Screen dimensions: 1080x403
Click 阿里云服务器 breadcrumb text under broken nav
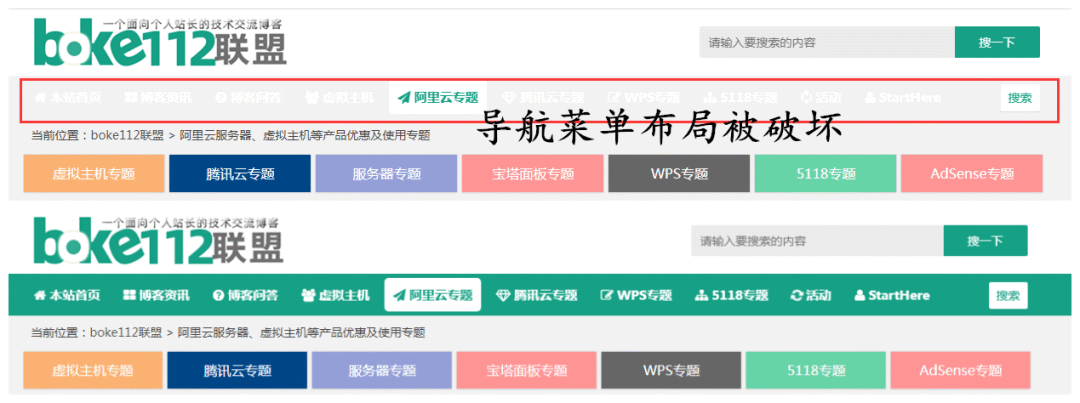click(215, 135)
